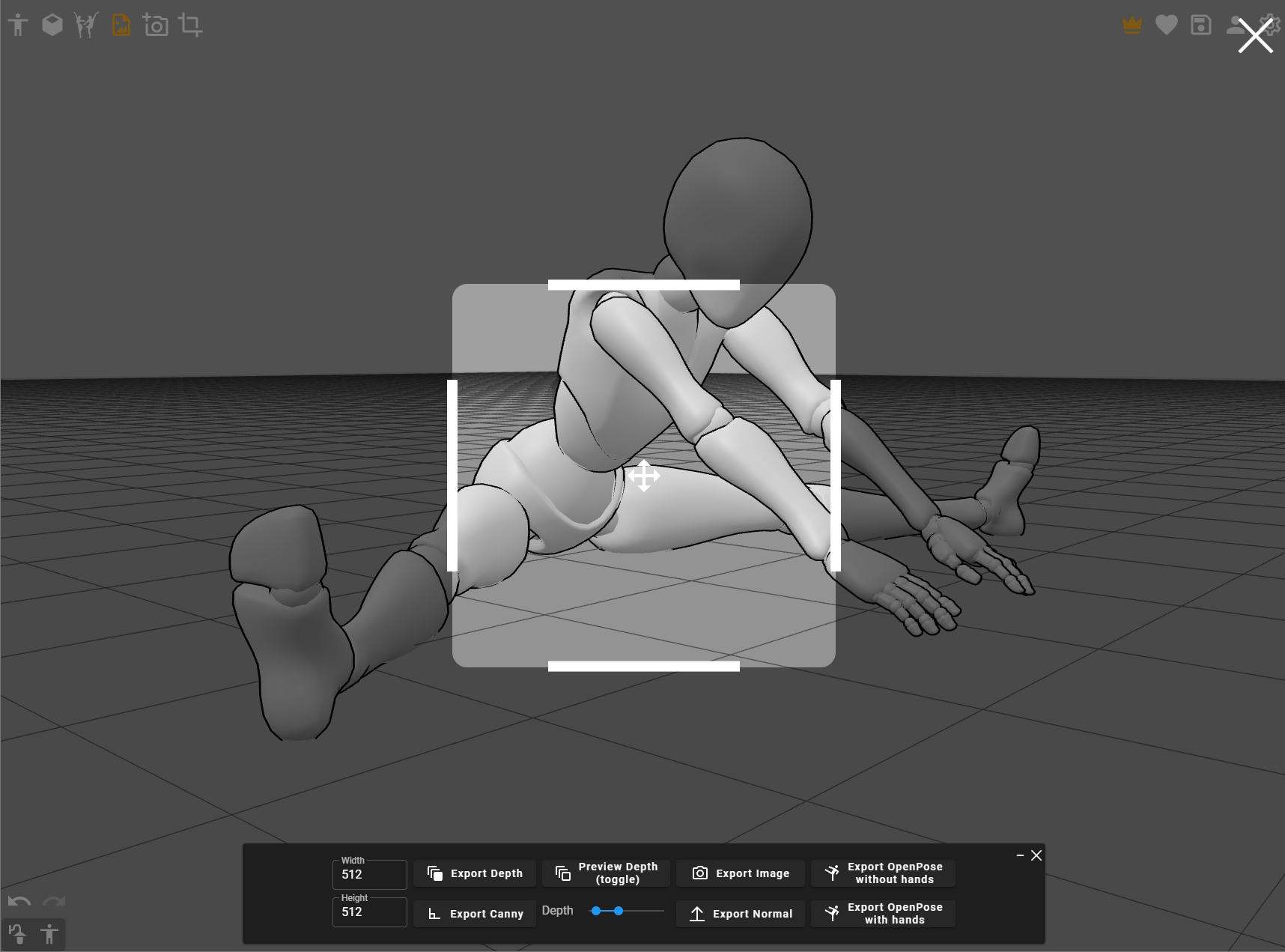Click the undo arrow
Image resolution: width=1285 pixels, height=952 pixels.
19,901
